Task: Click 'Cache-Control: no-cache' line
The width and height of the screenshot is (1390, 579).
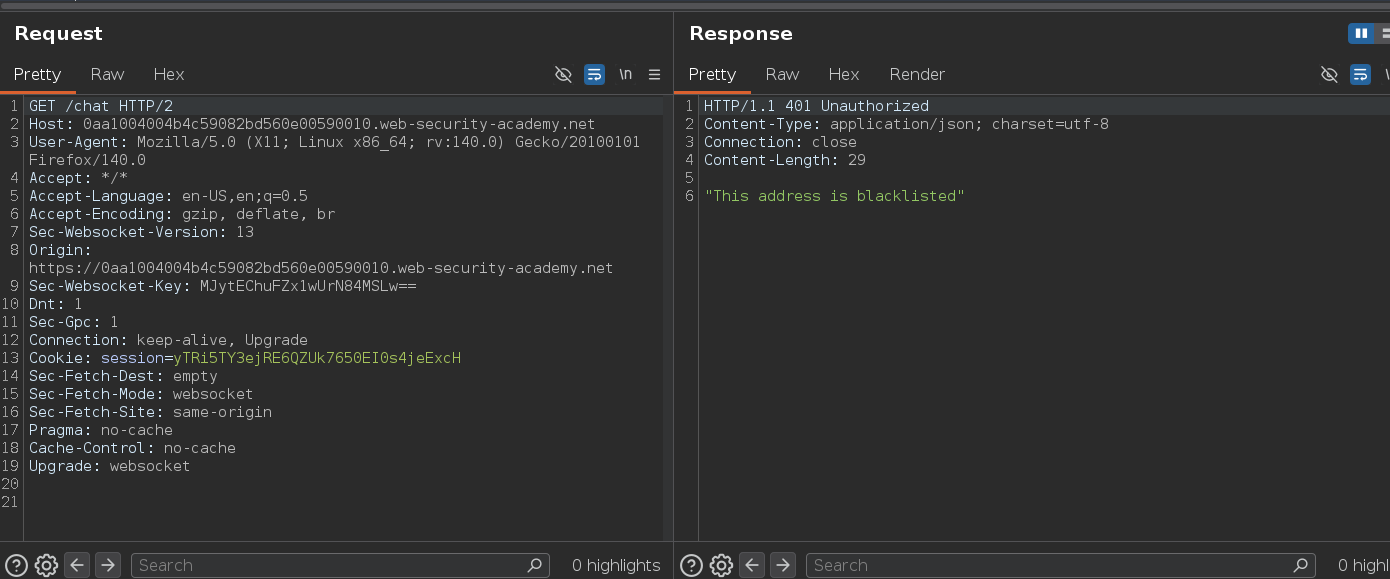Action: (x=132, y=448)
